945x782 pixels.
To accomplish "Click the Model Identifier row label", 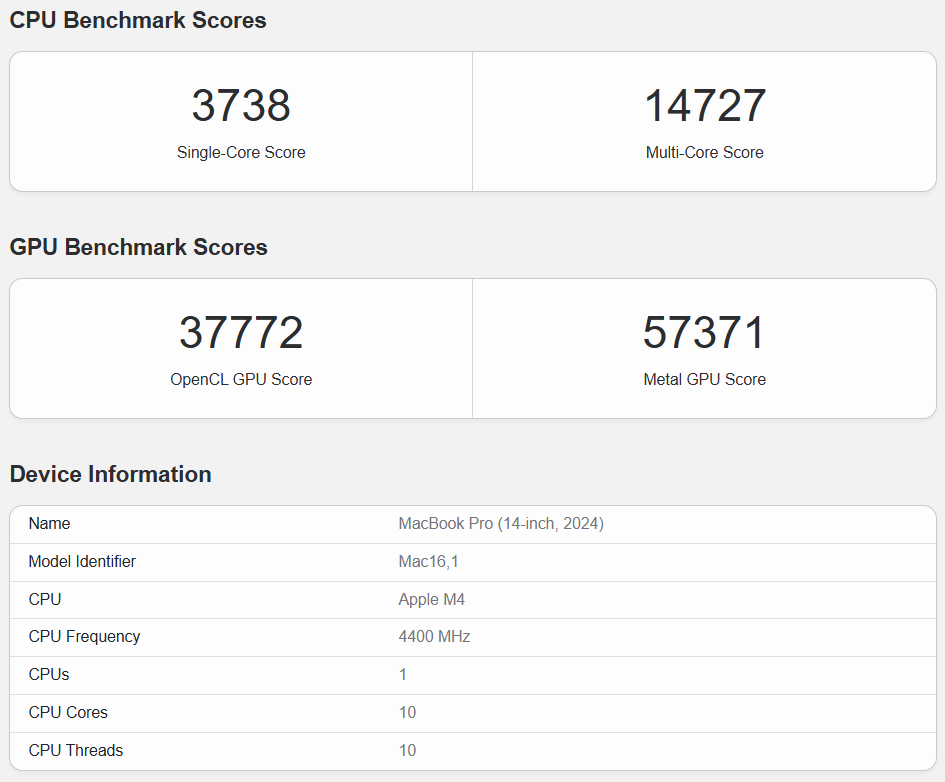I will (x=82, y=561).
